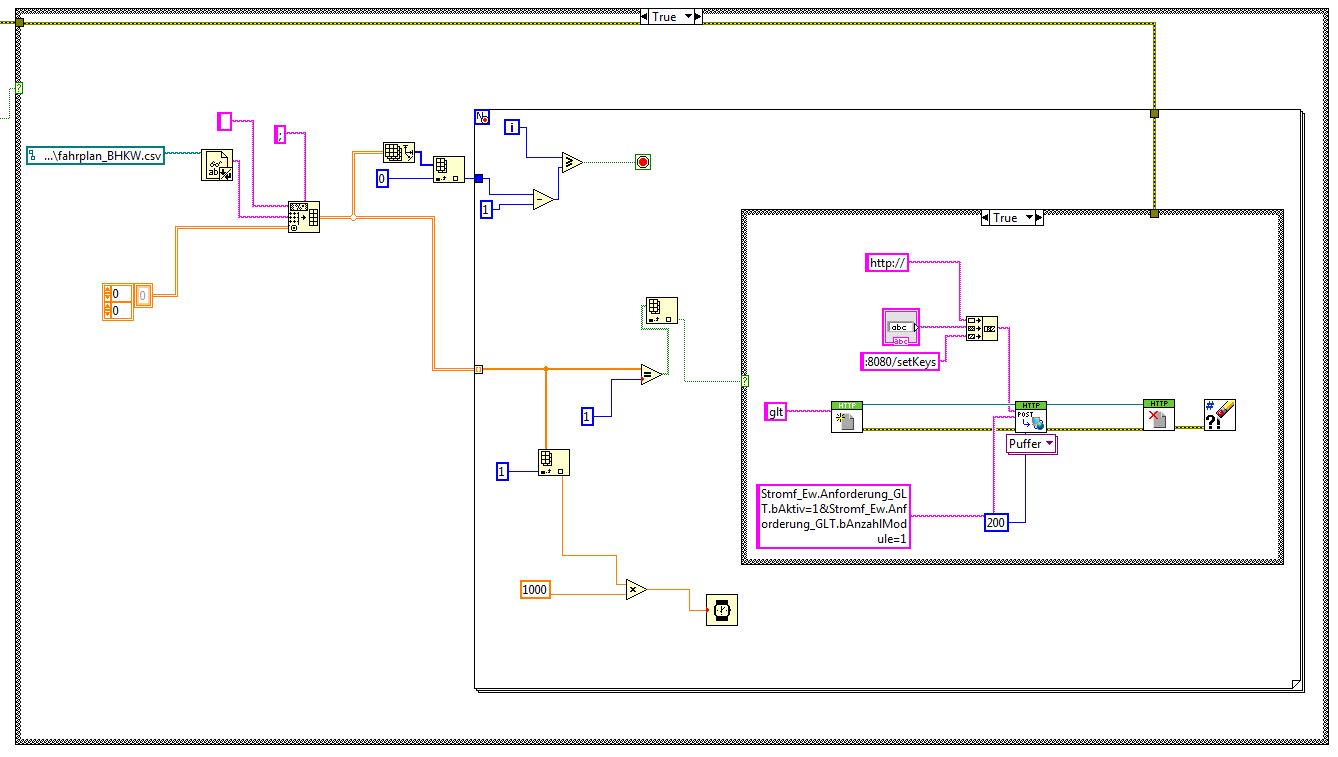
Task: Click the outer case structure's previous-case arrow
Action: point(645,17)
